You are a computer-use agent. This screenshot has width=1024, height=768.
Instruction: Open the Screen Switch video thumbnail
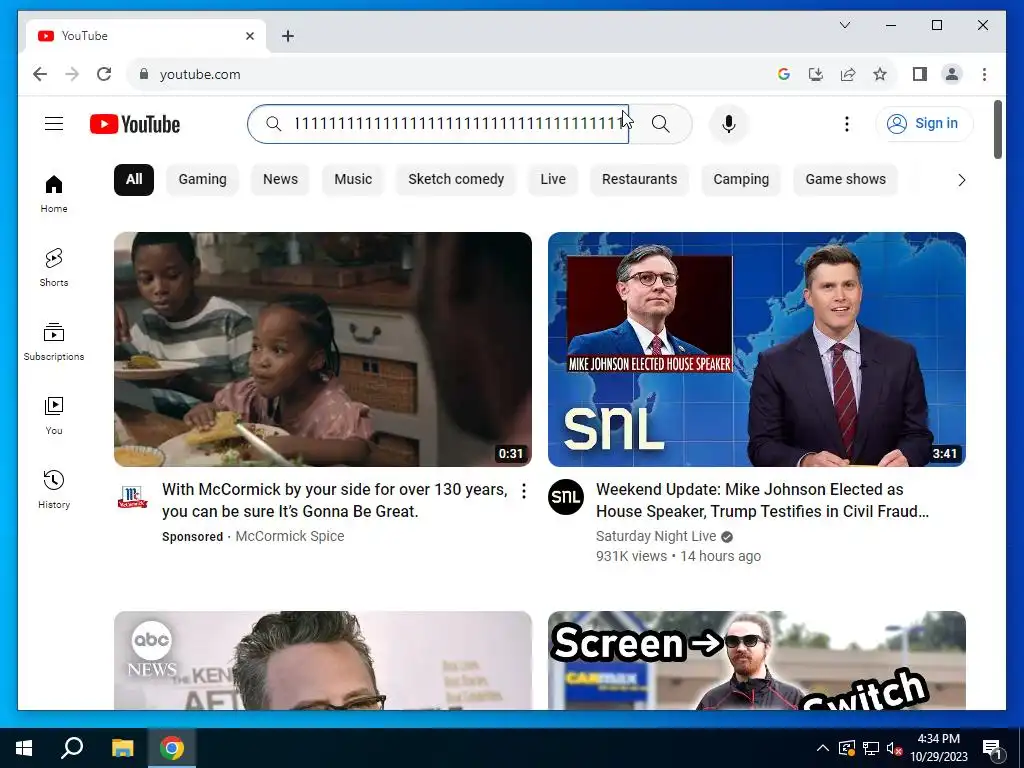[x=757, y=660]
